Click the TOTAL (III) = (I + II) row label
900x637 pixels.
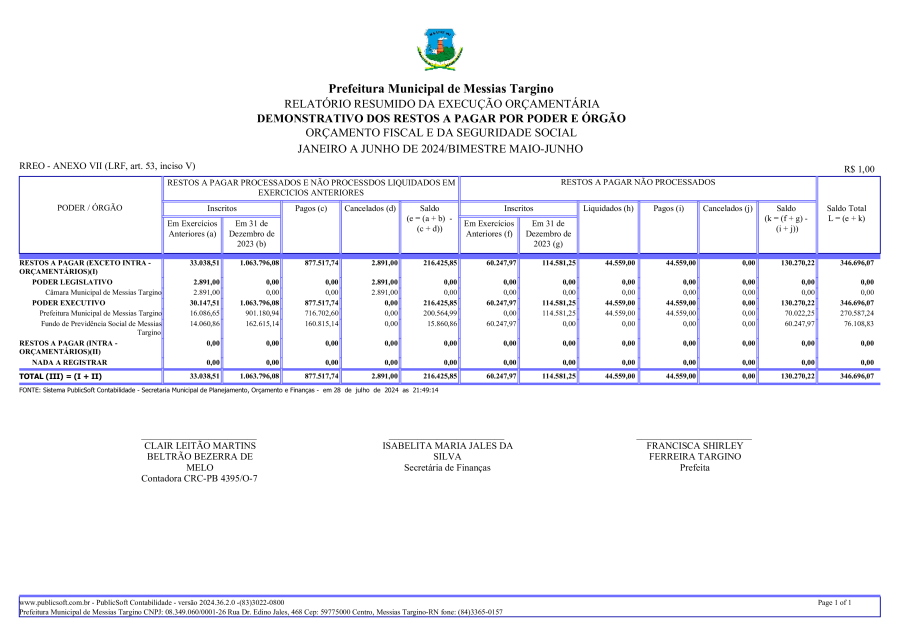pyautogui.click(x=61, y=376)
